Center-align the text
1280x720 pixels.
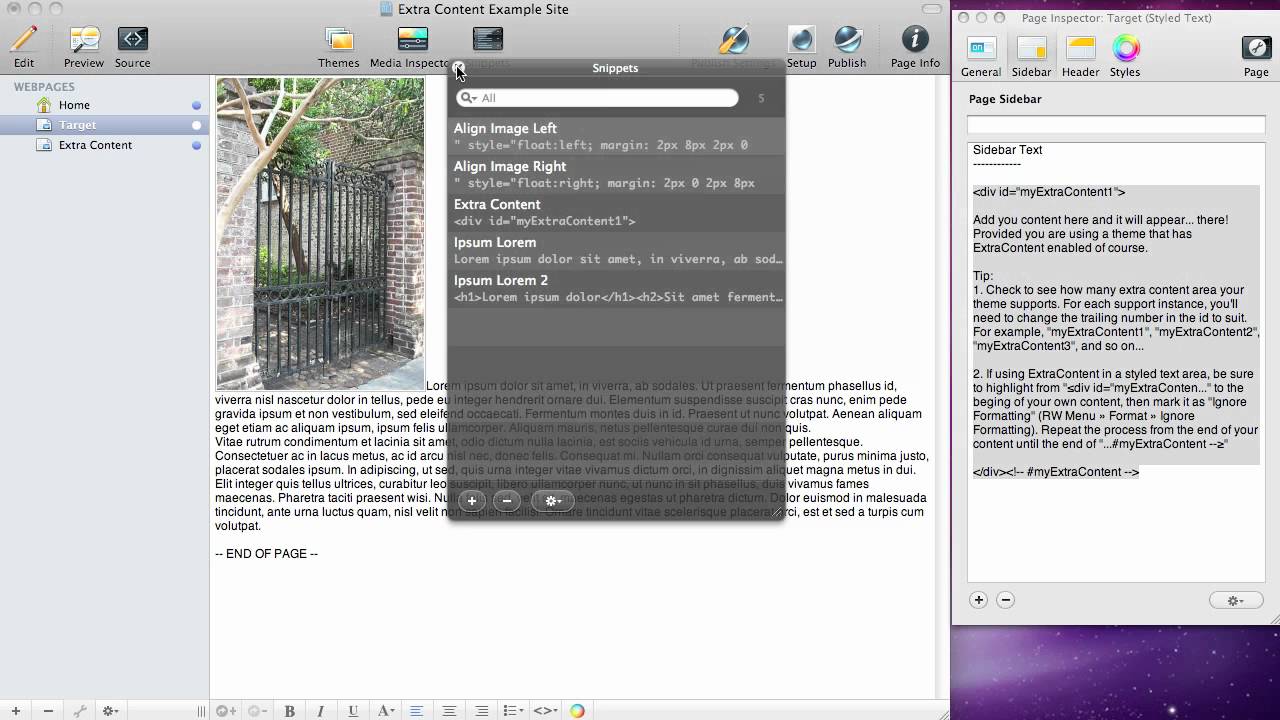click(449, 711)
